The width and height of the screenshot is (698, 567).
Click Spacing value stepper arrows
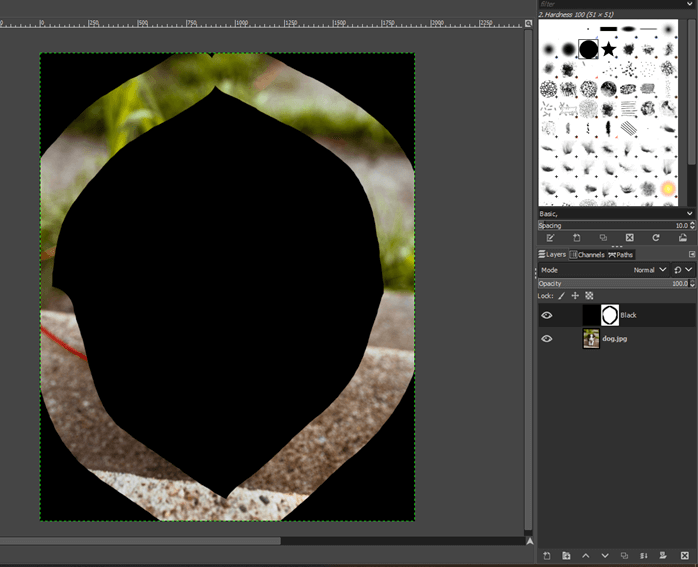click(692, 226)
